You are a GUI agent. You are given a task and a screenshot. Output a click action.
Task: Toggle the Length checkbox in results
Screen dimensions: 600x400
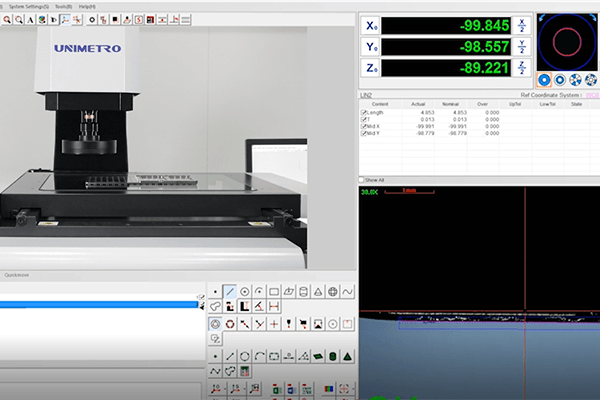click(364, 112)
